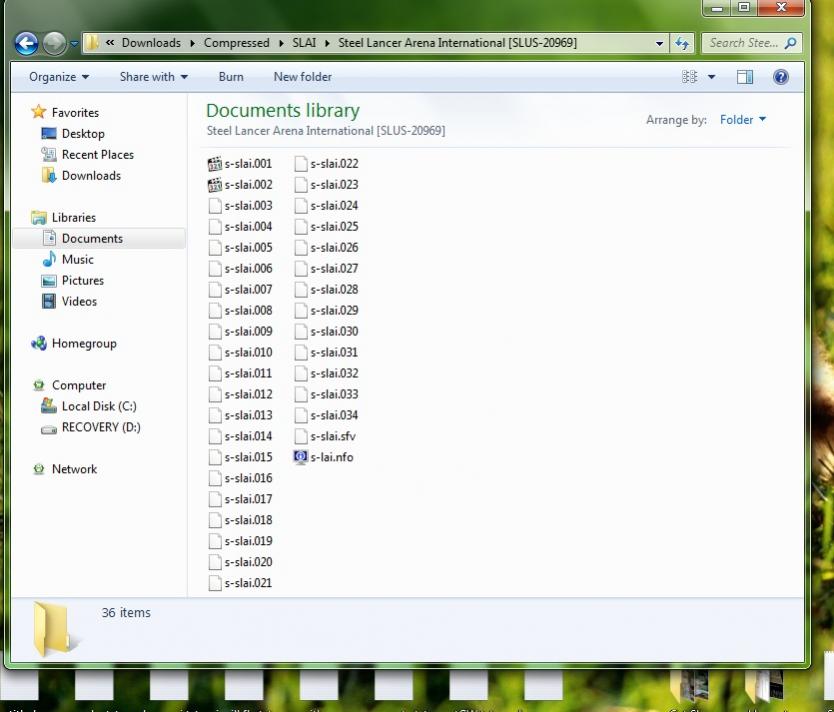Open Recent Places under Favorites
Image resolution: width=834 pixels, height=712 pixels.
[x=87, y=155]
